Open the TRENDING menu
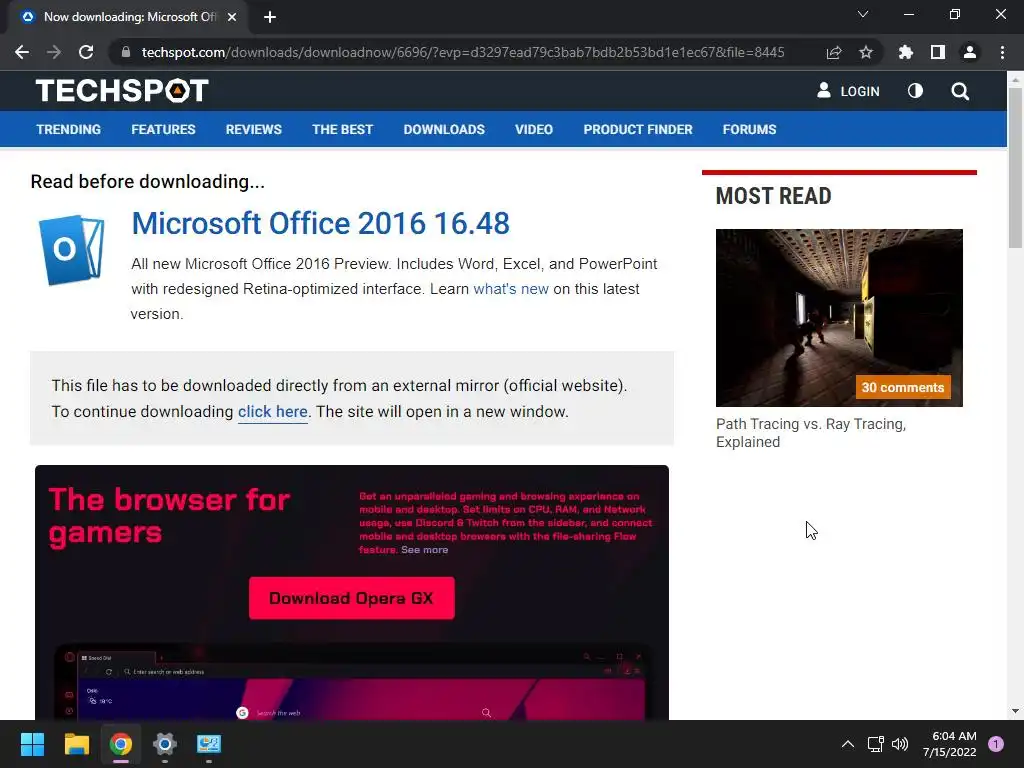This screenshot has height=768, width=1024. pyautogui.click(x=69, y=129)
